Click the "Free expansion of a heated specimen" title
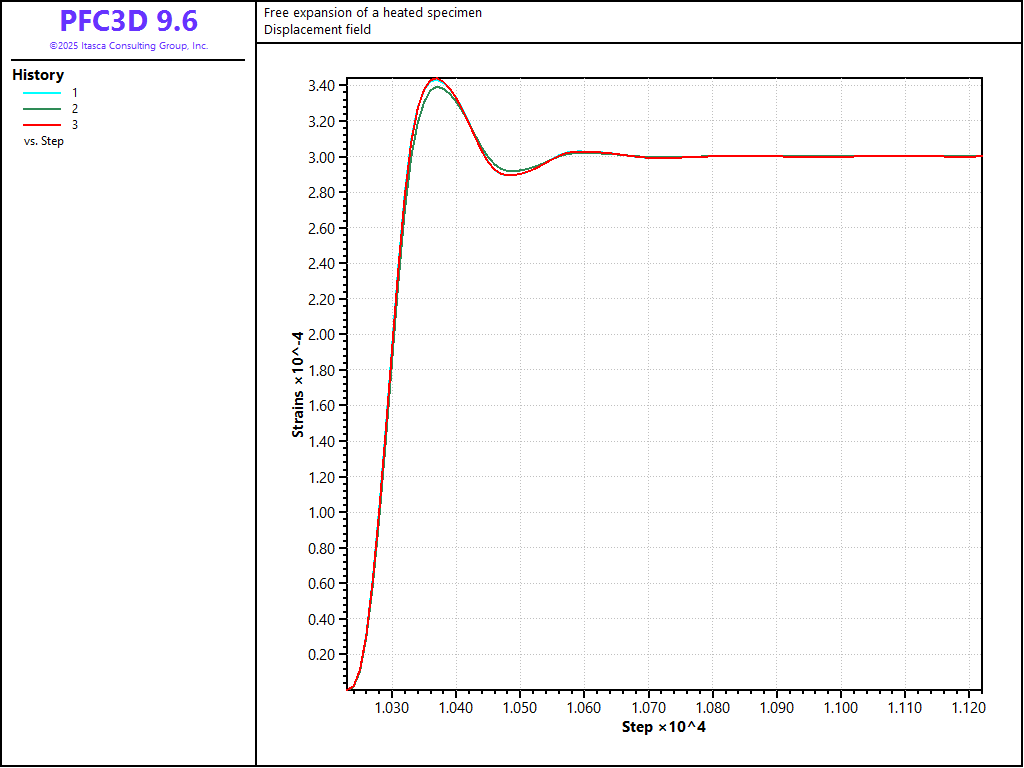 click(x=372, y=13)
